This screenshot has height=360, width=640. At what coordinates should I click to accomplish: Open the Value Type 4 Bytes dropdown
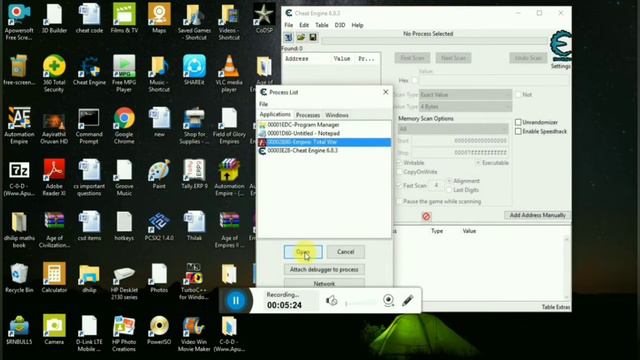tap(465, 107)
